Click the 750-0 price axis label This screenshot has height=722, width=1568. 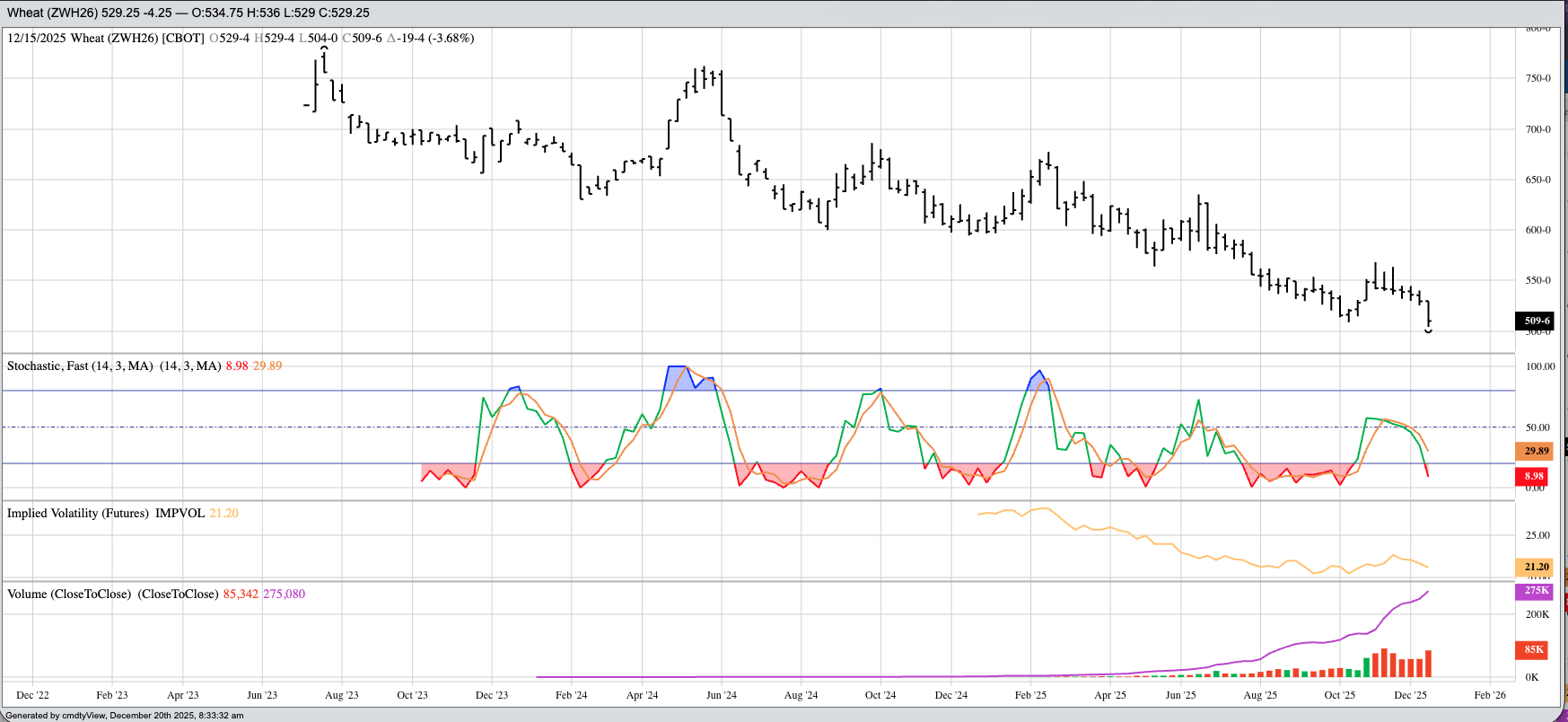(x=1537, y=79)
